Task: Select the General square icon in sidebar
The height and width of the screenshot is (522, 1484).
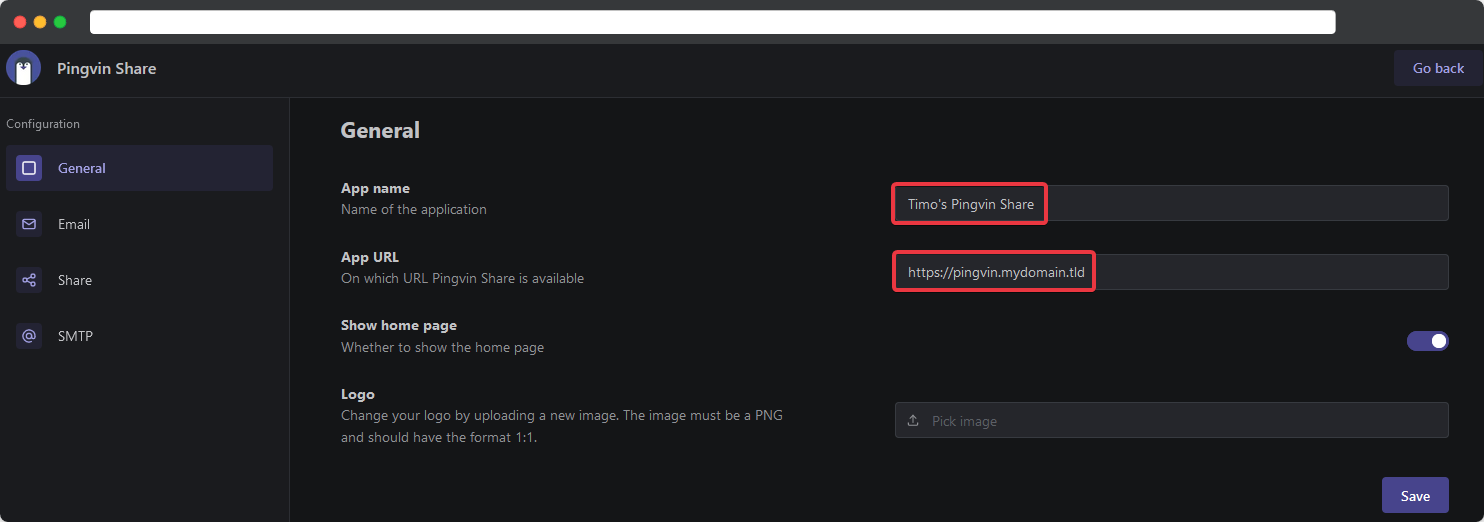Action: click(29, 168)
